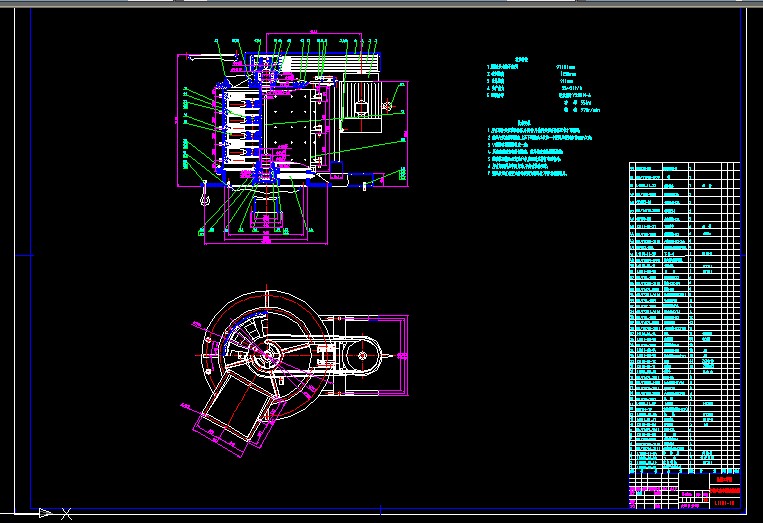This screenshot has width=763, height=523.
Task: Click the "970r/min" speed value text
Action: click(590, 110)
